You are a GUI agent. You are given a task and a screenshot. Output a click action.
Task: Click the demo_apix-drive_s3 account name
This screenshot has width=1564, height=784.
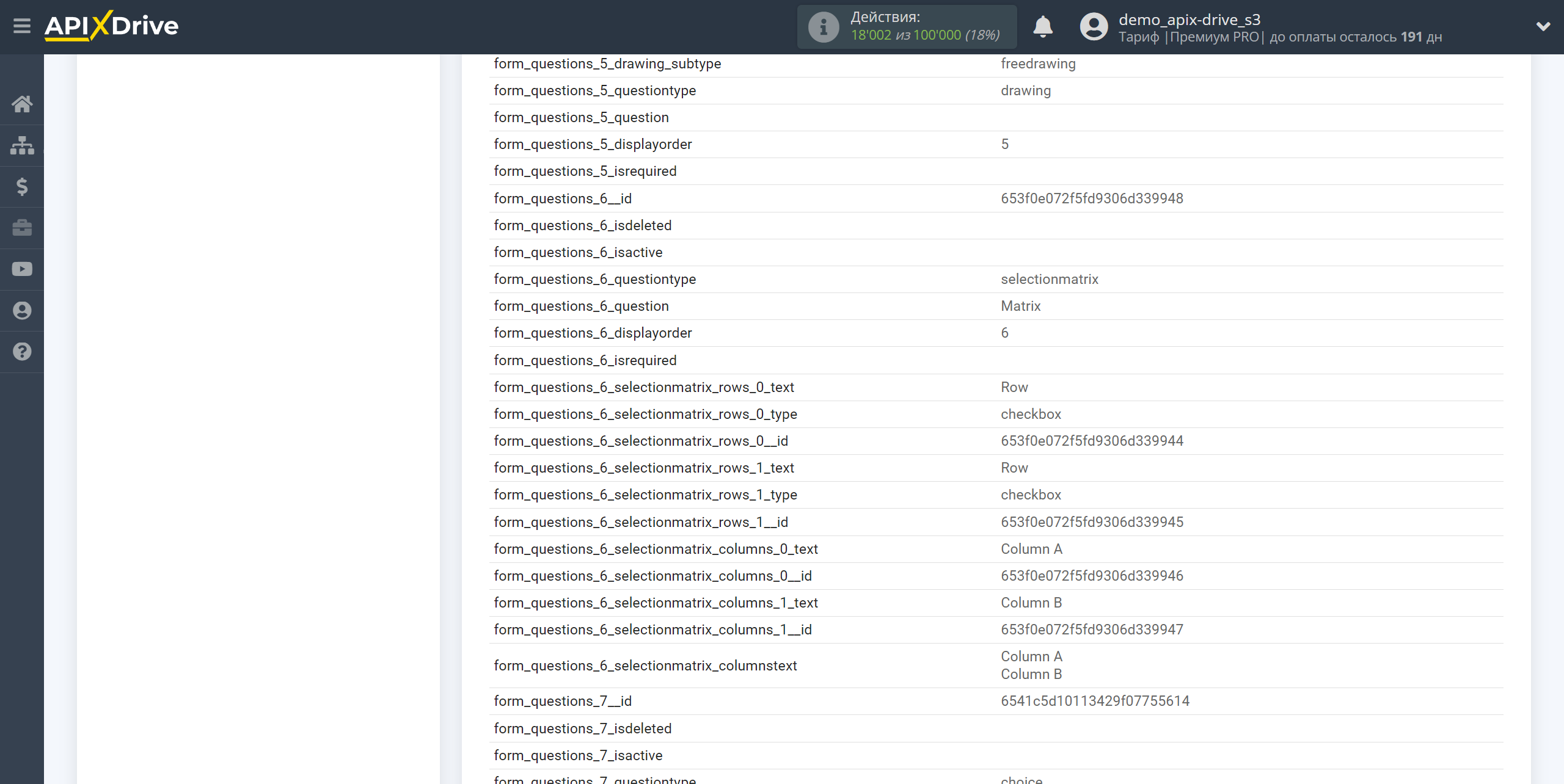click(x=1189, y=20)
